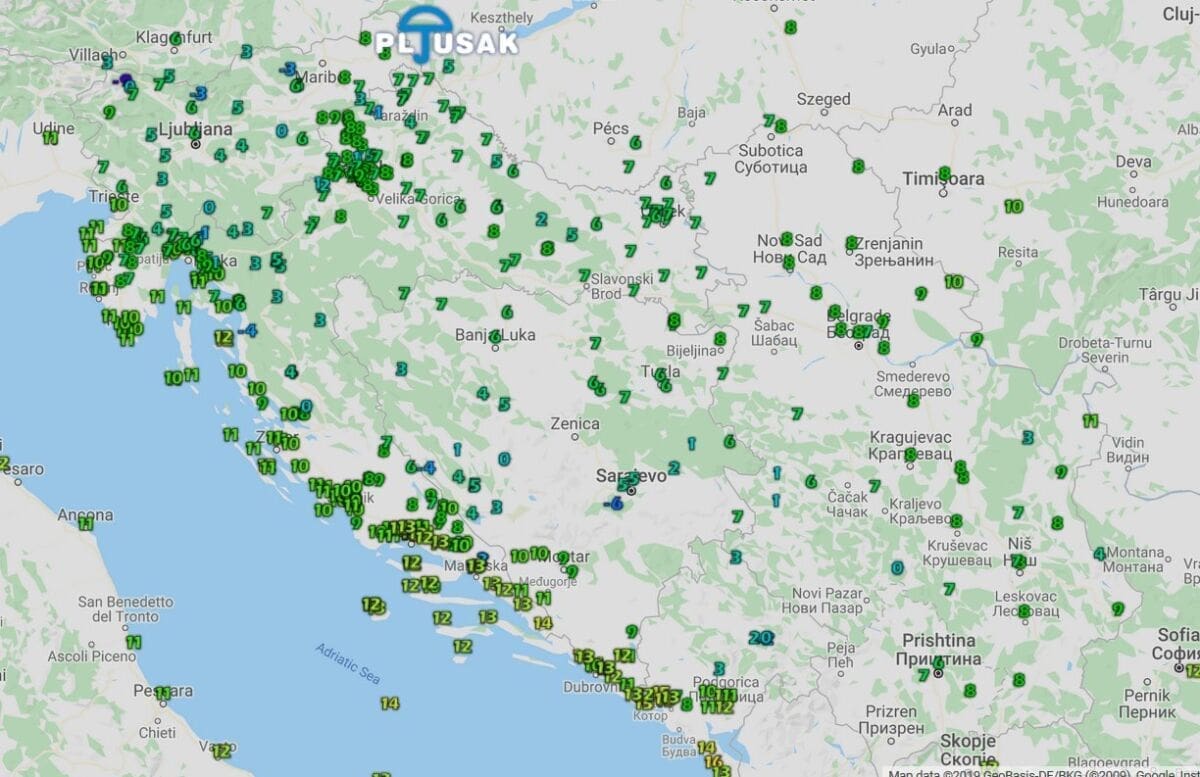Click the 11 marker at Pescara
The image size is (1200, 777).
click(x=162, y=692)
